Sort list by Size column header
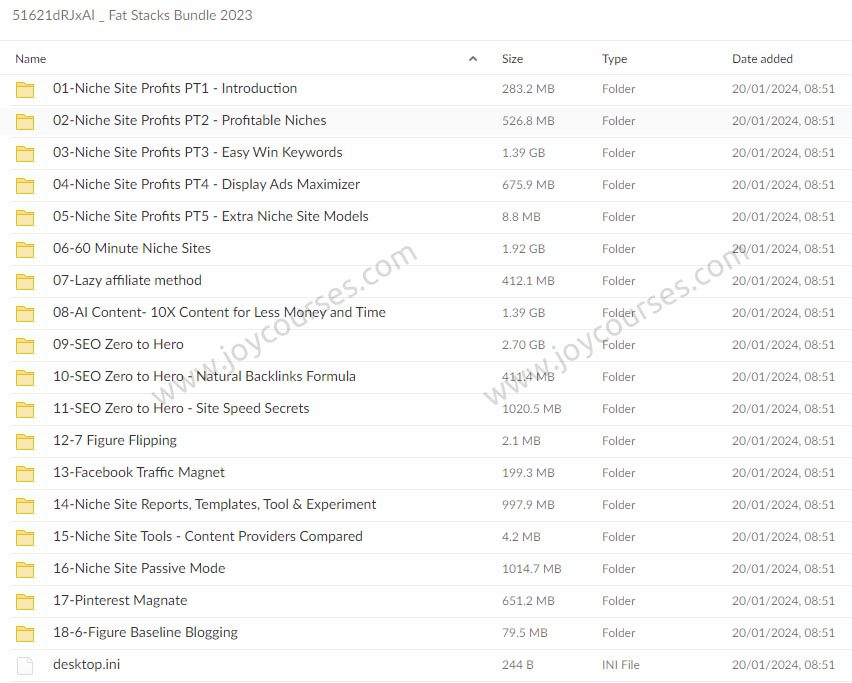This screenshot has width=852, height=683. 512,59
